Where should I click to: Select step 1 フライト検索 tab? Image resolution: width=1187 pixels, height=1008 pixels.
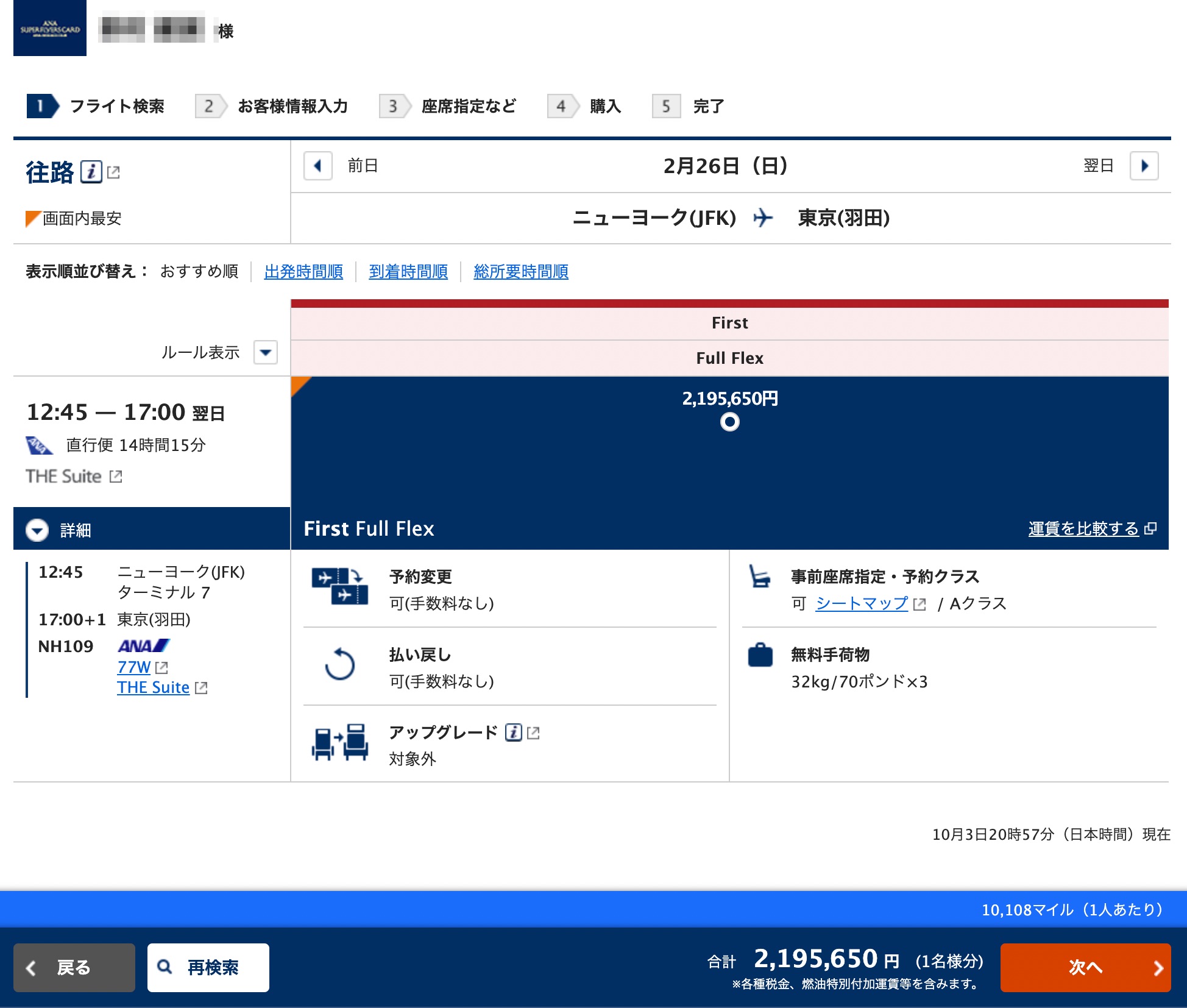tap(96, 106)
